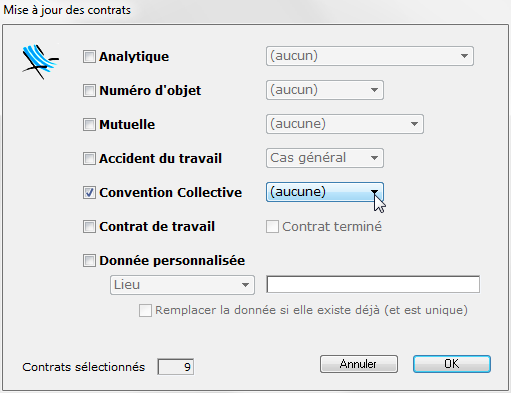Tick the Numéro d'objet checkbox
Image resolution: width=511 pixels, height=393 pixels.
[89, 90]
